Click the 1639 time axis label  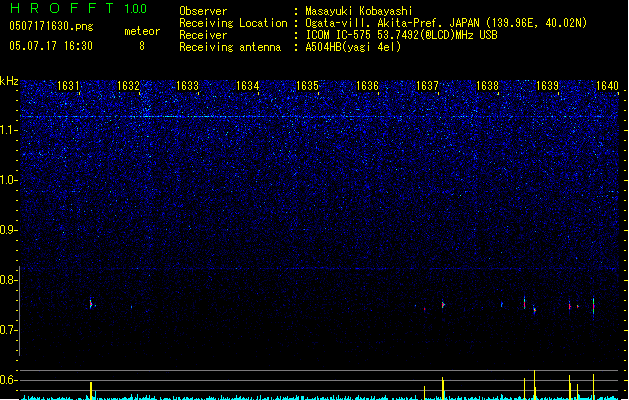click(547, 86)
